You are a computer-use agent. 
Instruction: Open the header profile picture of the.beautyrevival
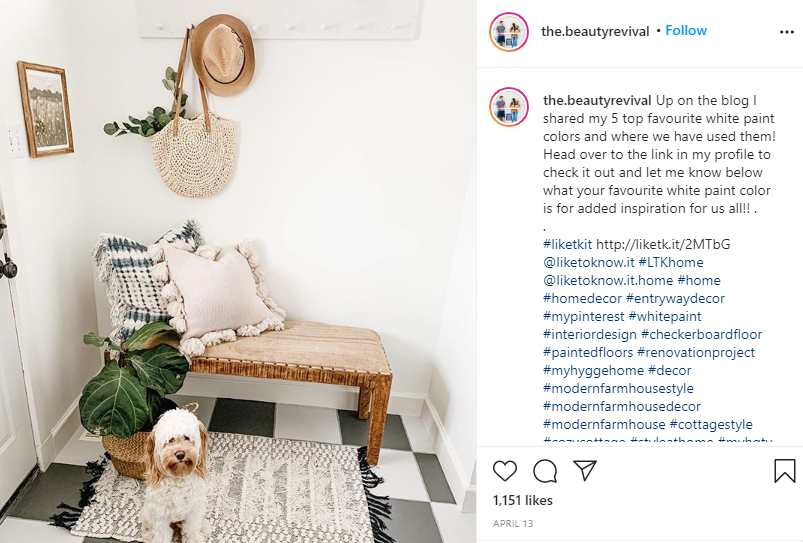509,32
